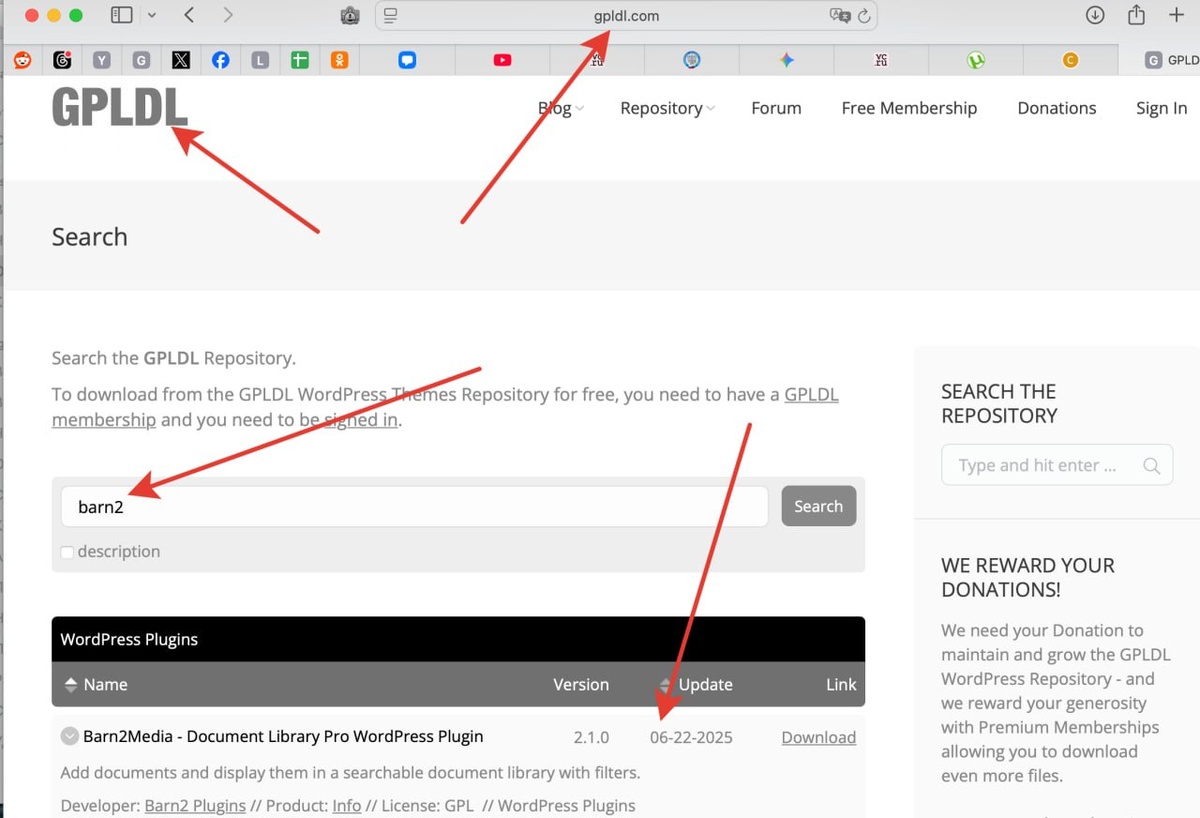The image size is (1200, 818).
Task: Open the reader/page menu icon in address bar
Action: pyautogui.click(x=391, y=16)
